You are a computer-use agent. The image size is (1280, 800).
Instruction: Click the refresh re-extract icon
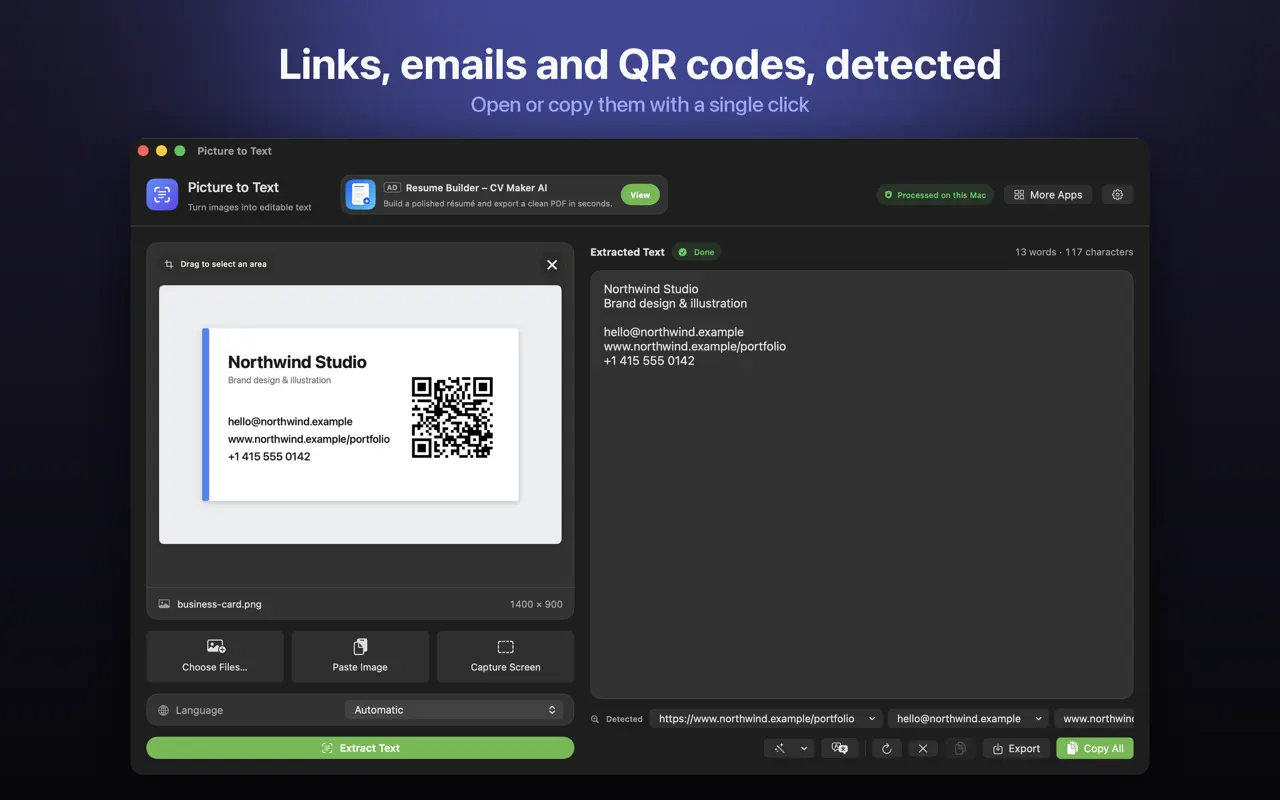click(x=886, y=748)
